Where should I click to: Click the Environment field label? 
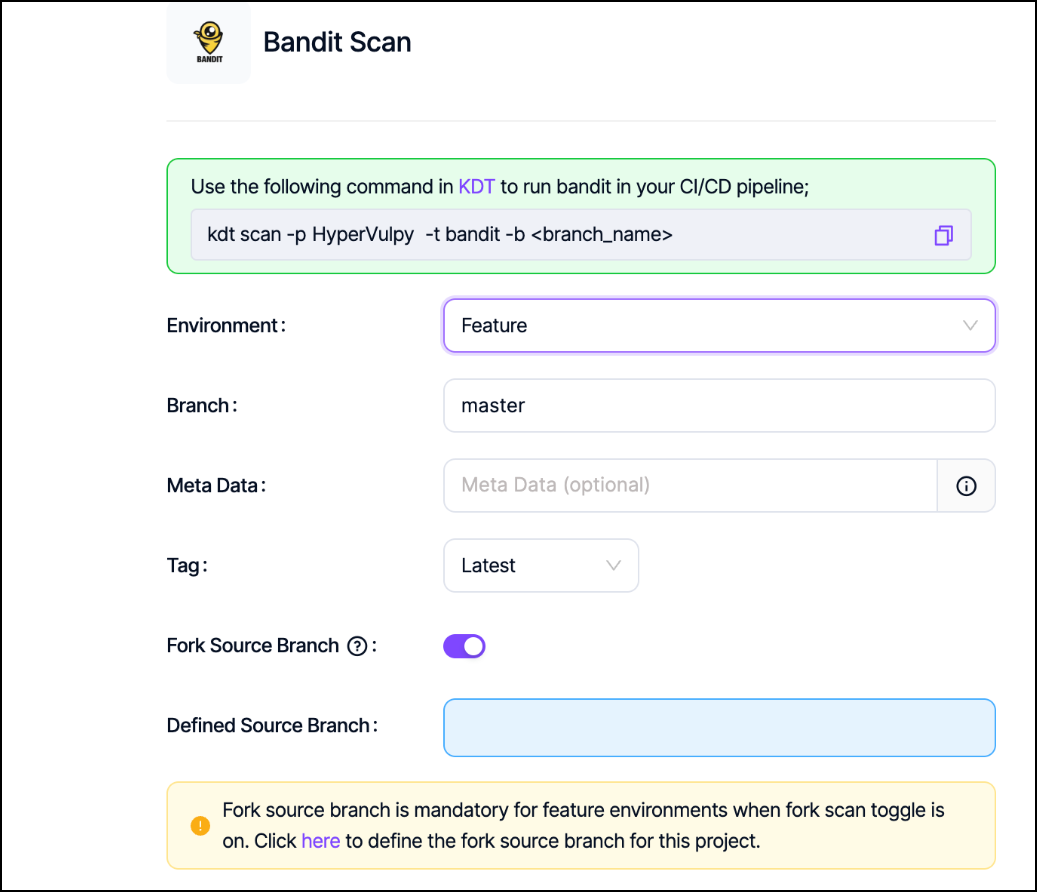pyautogui.click(x=226, y=326)
